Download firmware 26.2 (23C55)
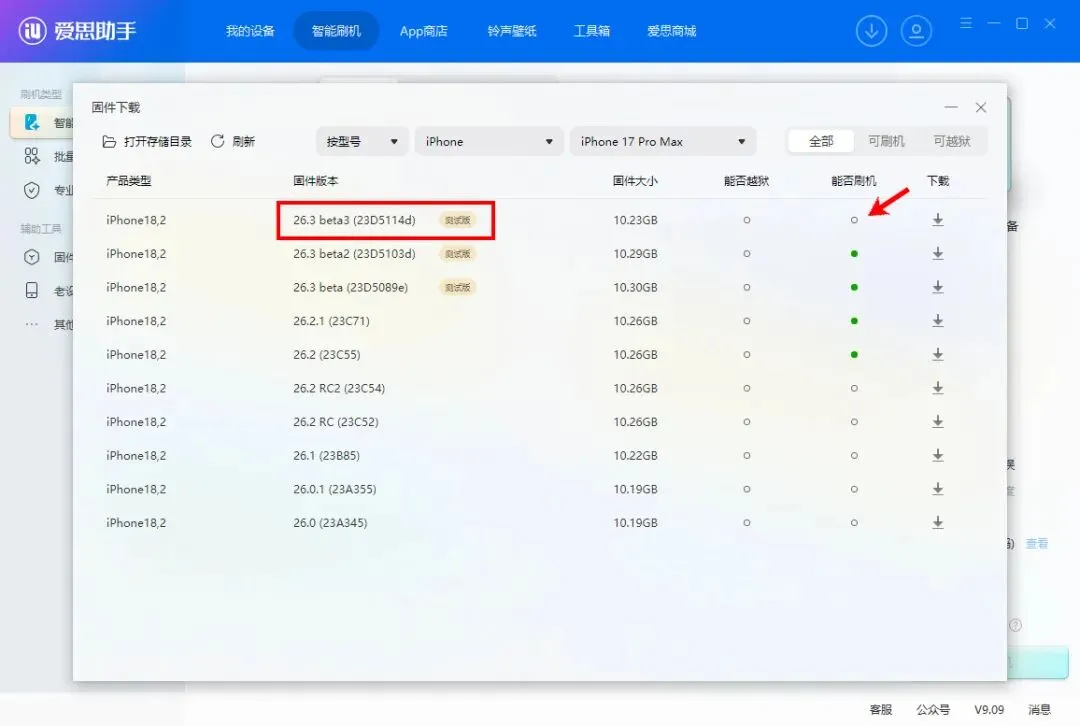The width and height of the screenshot is (1080, 726). pyautogui.click(x=937, y=355)
